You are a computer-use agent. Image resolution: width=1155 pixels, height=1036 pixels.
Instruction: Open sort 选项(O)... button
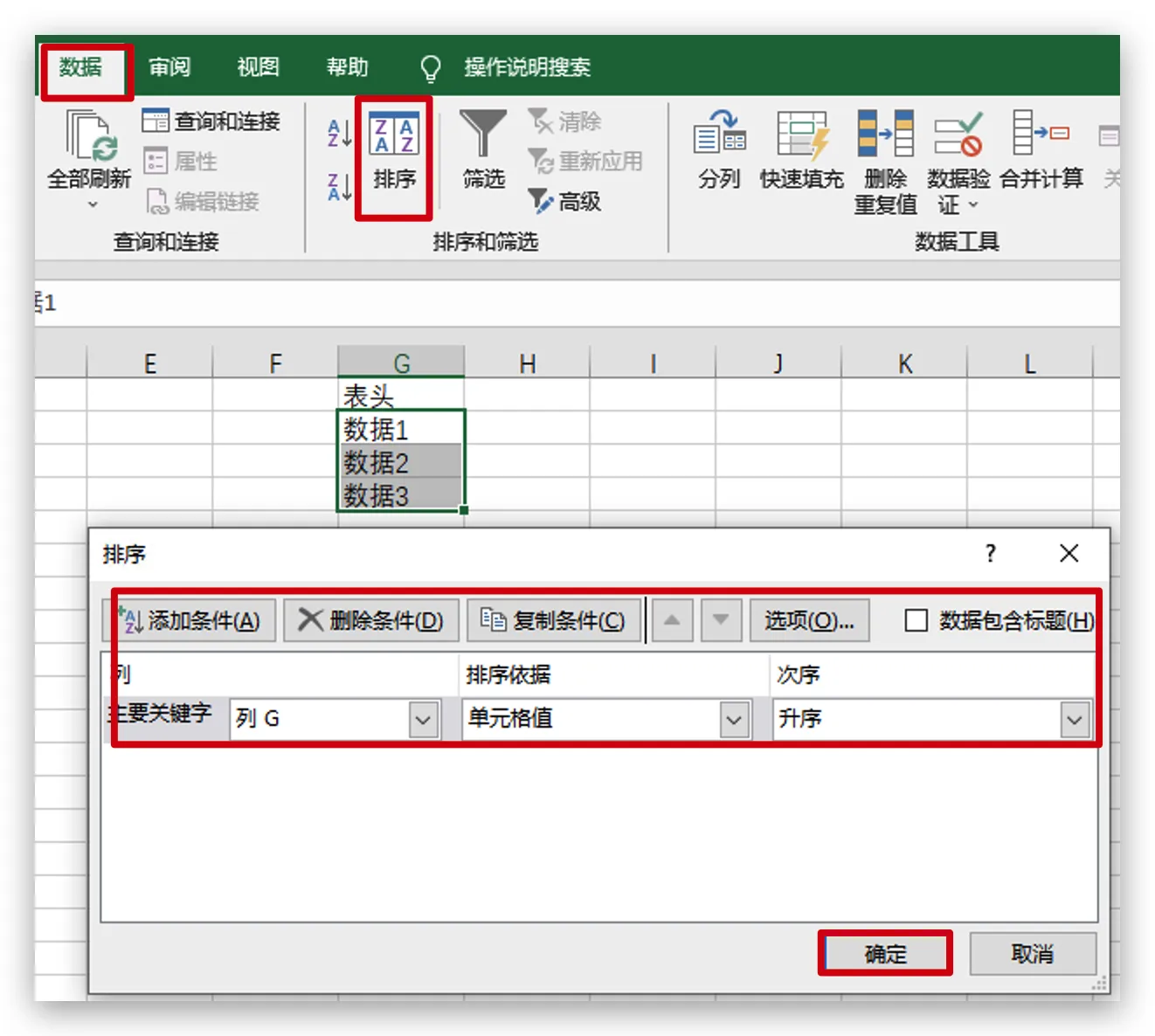point(809,621)
